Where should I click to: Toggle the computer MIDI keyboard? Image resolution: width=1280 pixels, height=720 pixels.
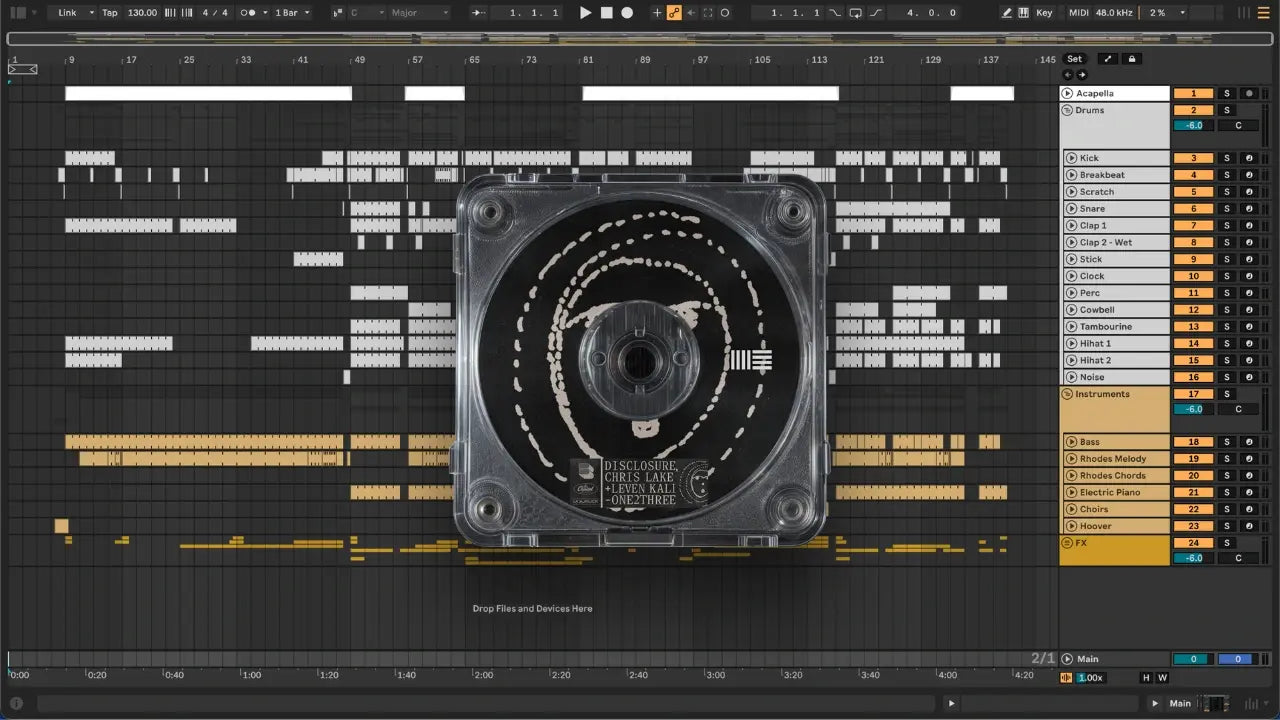point(1024,13)
